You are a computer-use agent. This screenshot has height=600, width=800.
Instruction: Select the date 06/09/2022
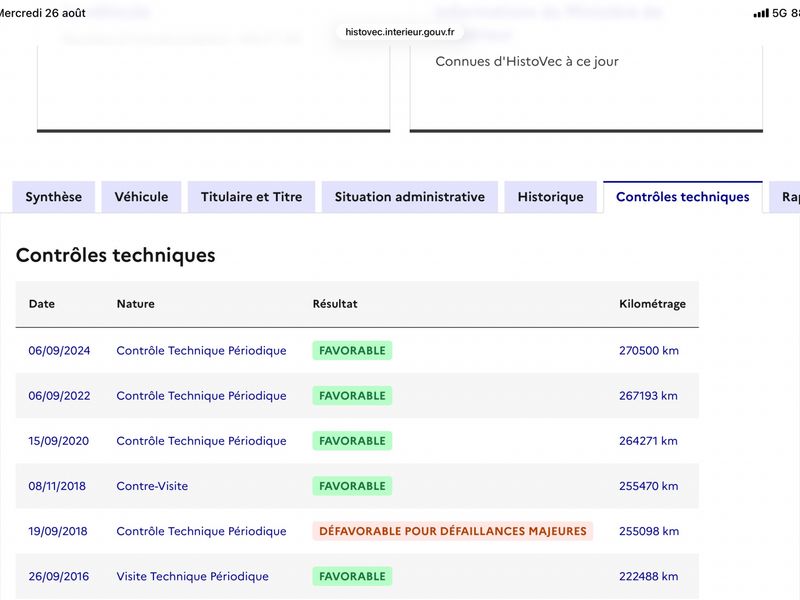pos(59,396)
